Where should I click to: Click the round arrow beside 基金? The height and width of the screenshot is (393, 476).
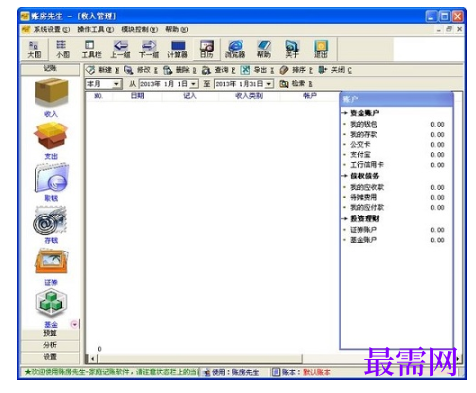click(x=74, y=324)
